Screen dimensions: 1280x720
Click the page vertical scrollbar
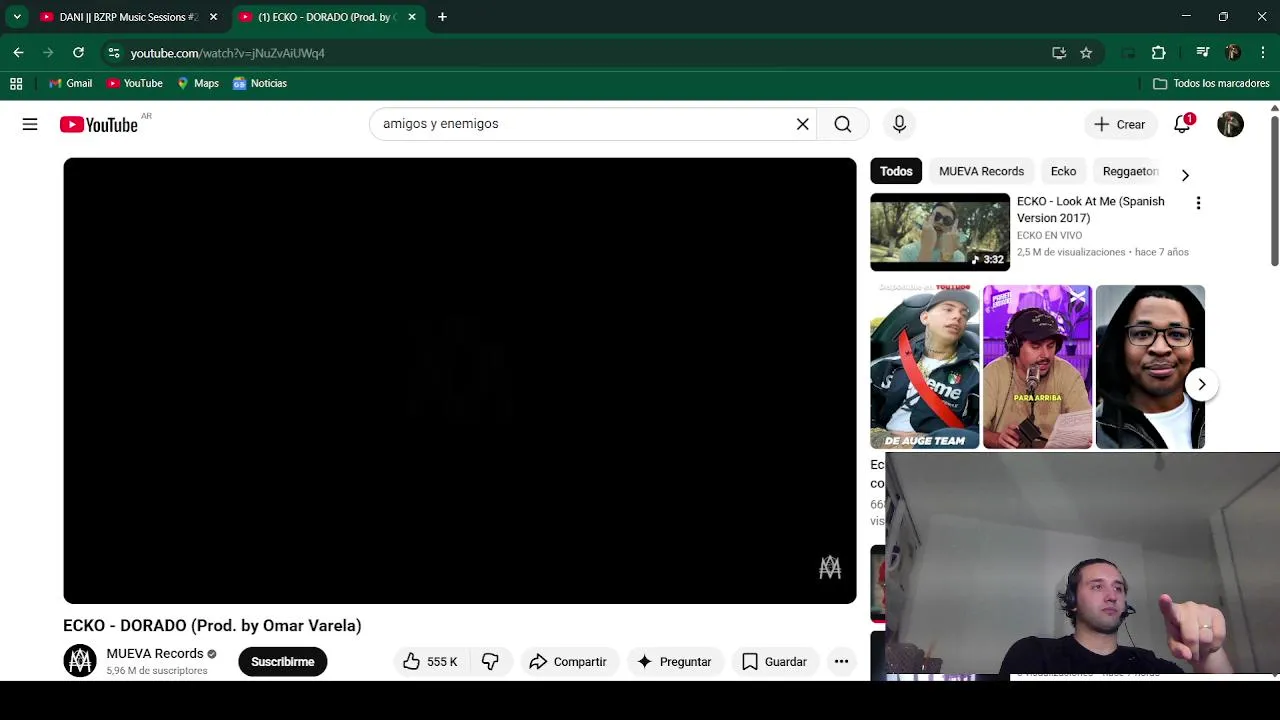(1274, 190)
